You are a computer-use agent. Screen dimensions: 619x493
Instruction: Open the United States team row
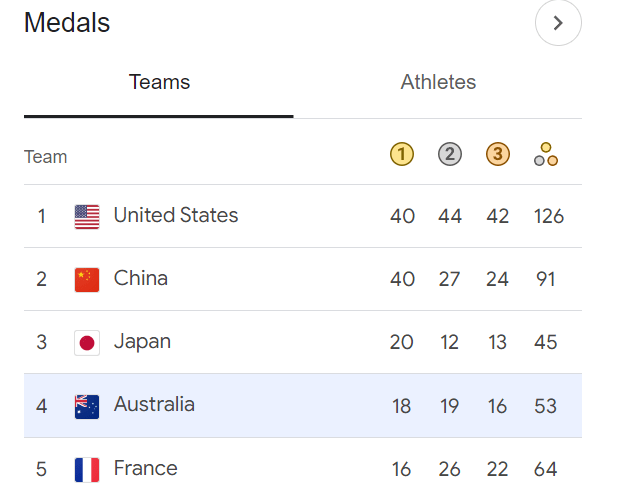[x=303, y=216]
